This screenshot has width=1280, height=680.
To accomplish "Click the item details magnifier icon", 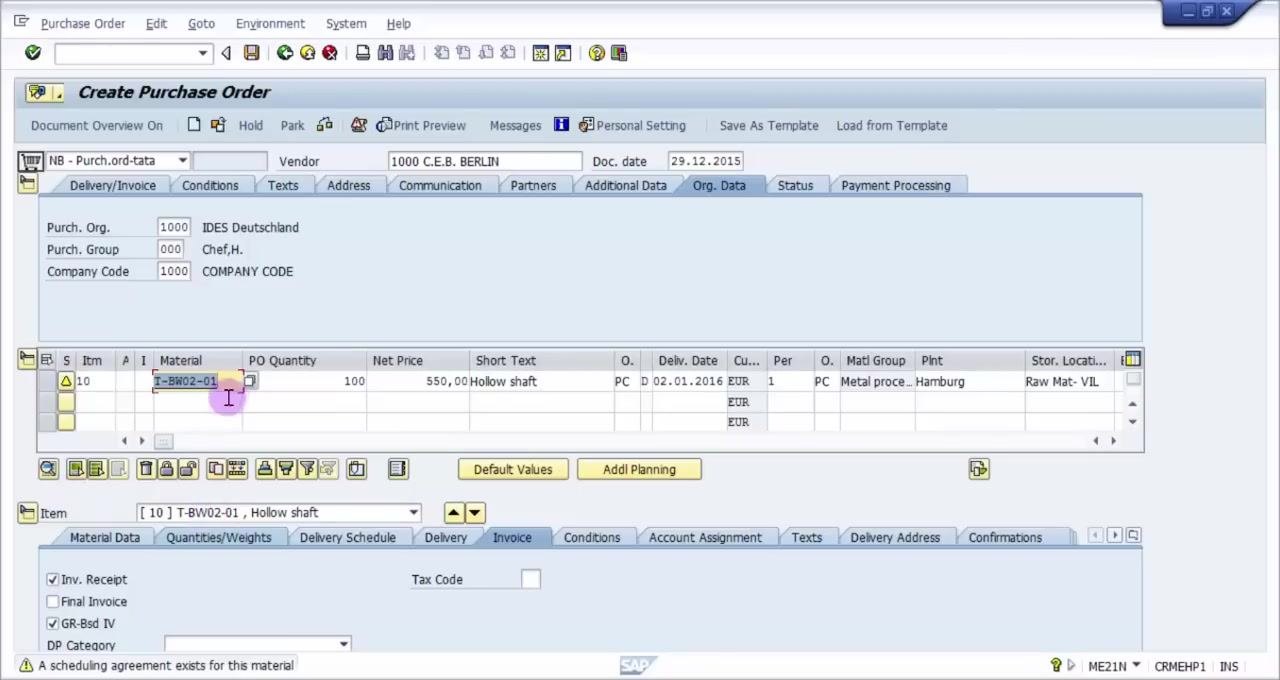I will pyautogui.click(x=48, y=469).
